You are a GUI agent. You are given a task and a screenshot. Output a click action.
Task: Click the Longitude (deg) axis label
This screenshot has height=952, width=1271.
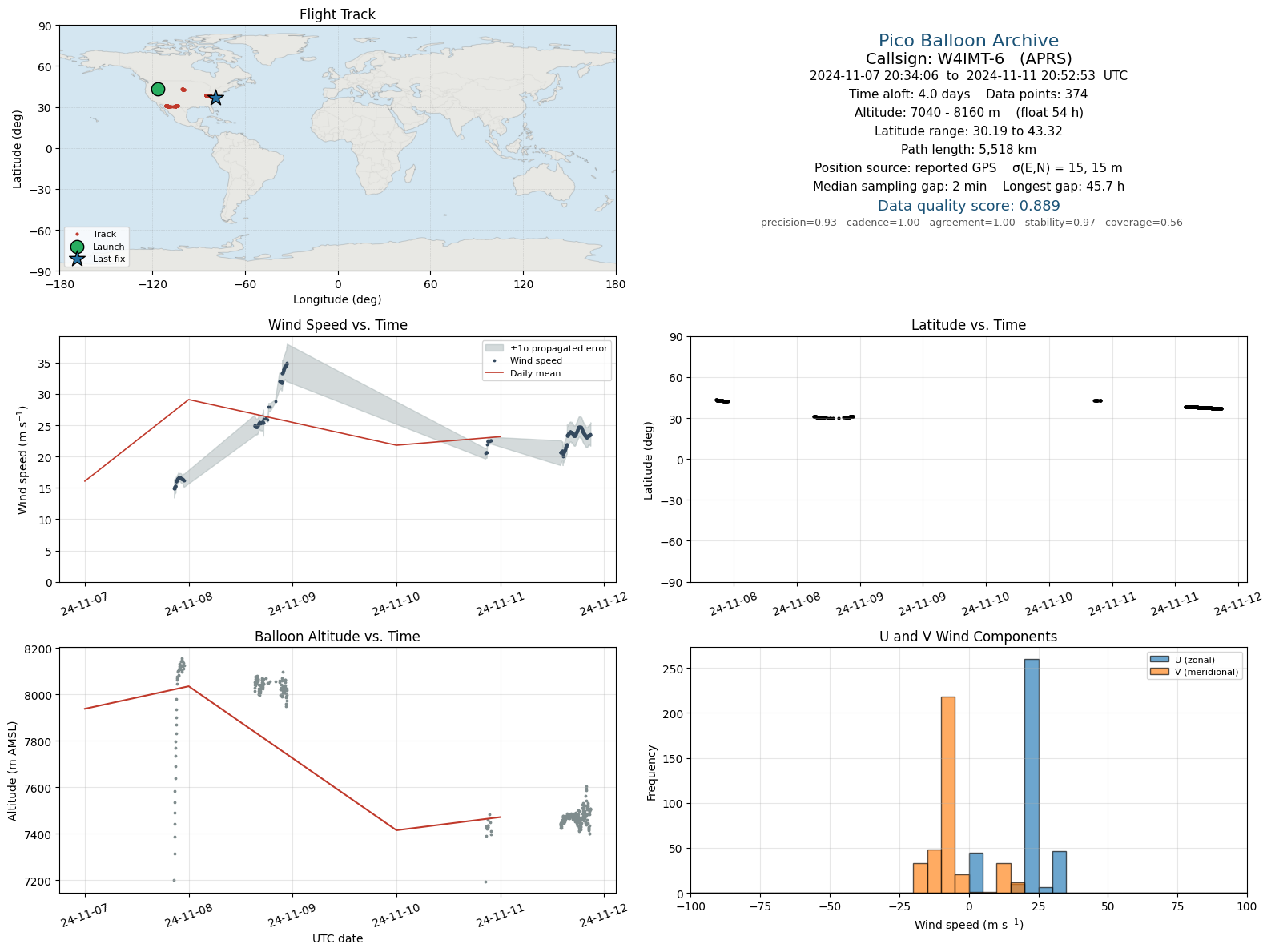point(337,299)
